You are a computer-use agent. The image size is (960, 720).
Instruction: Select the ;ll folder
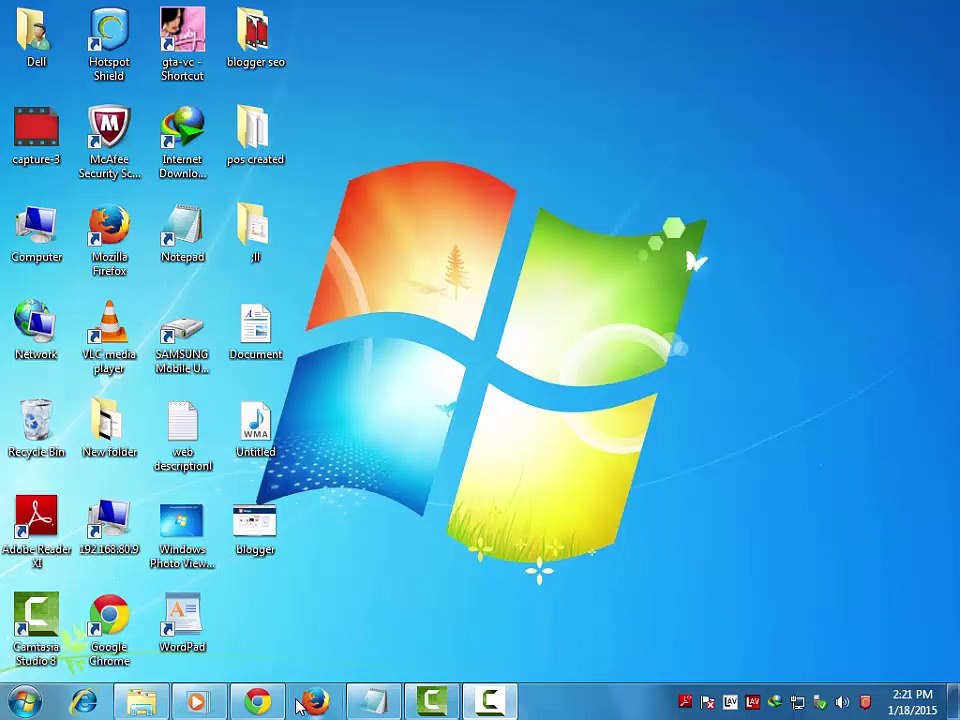[255, 233]
